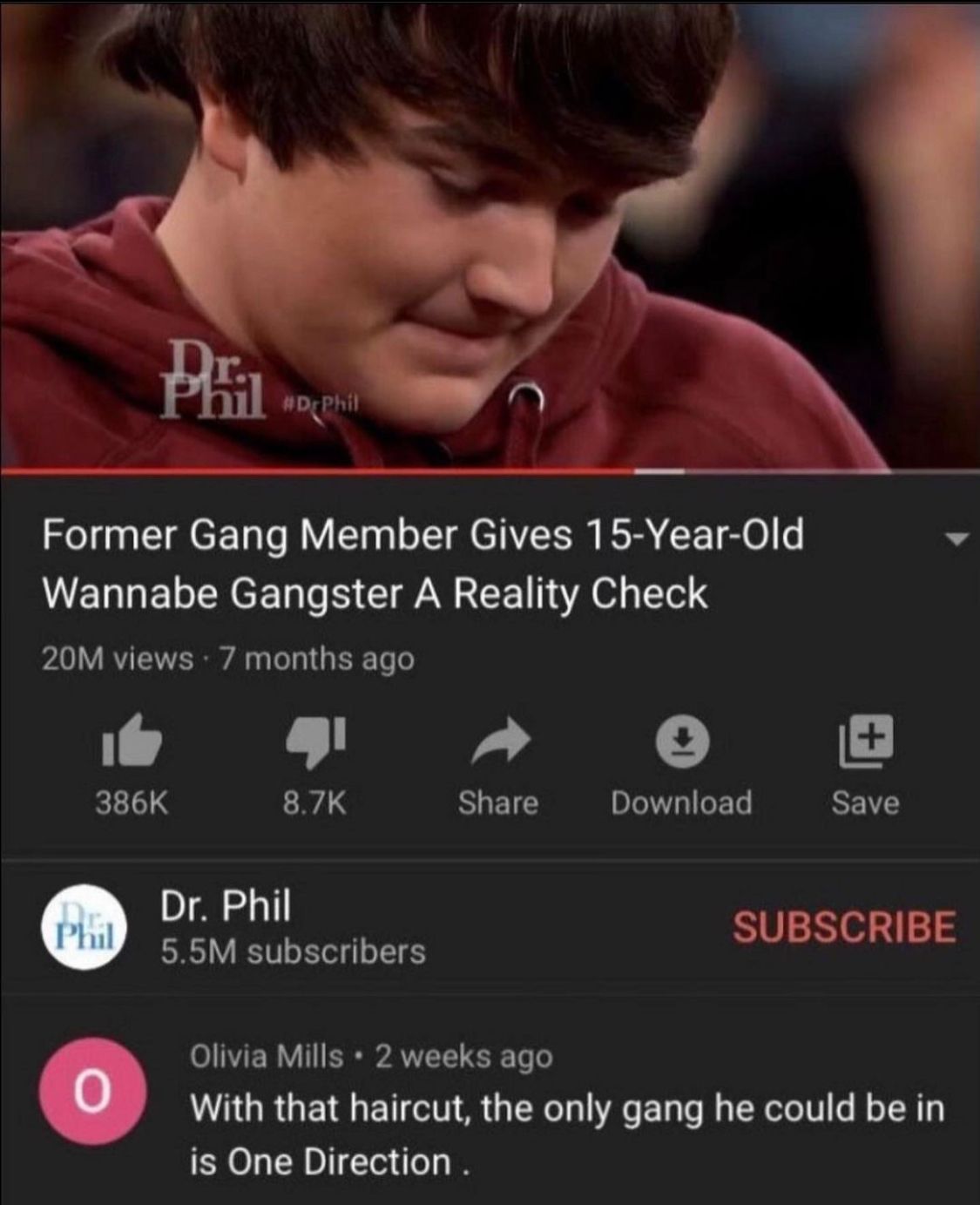
Task: Open the video title text
Action: pos(423,564)
